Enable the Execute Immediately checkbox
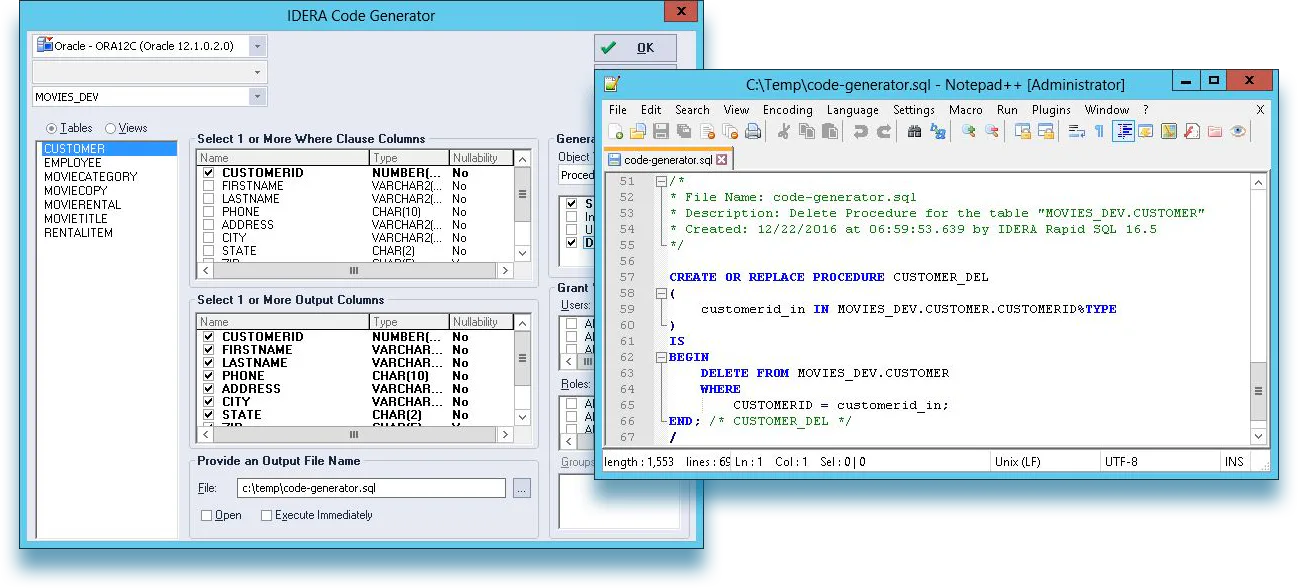The width and height of the screenshot is (1298, 588). click(x=266, y=516)
